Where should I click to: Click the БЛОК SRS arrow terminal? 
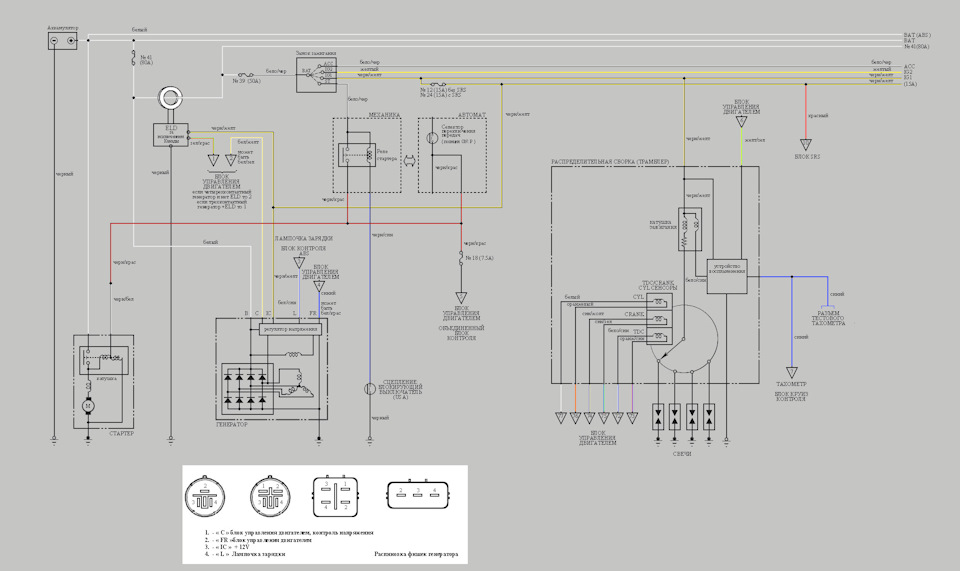806,145
